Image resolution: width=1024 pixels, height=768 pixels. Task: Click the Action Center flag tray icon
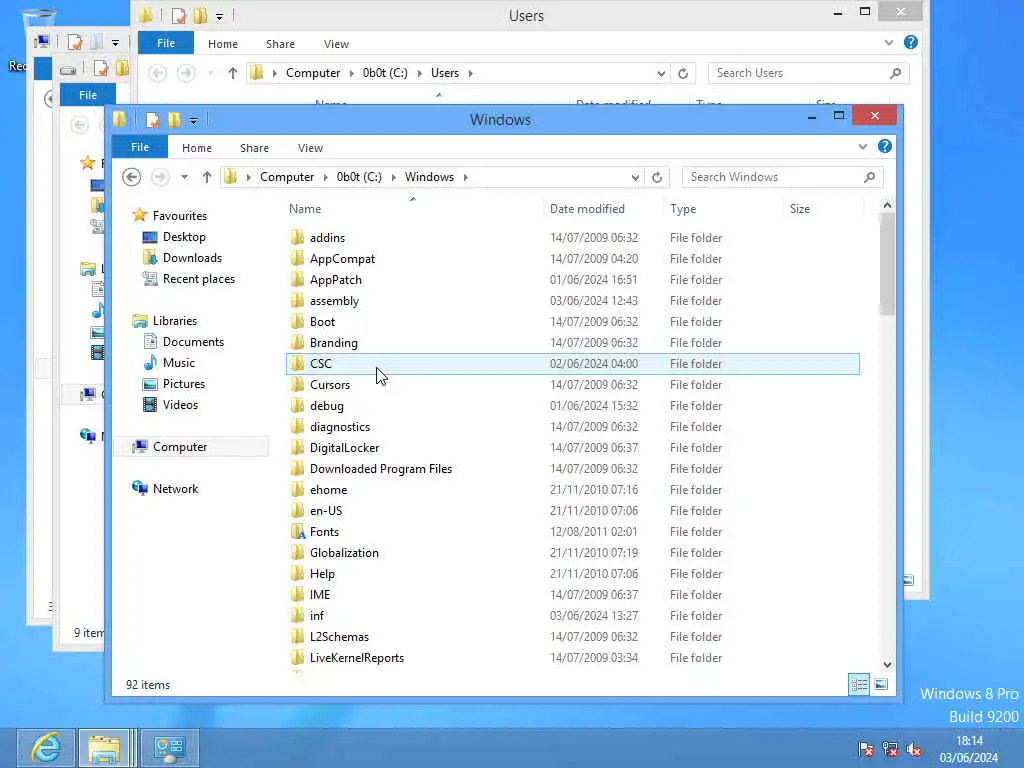tap(866, 748)
